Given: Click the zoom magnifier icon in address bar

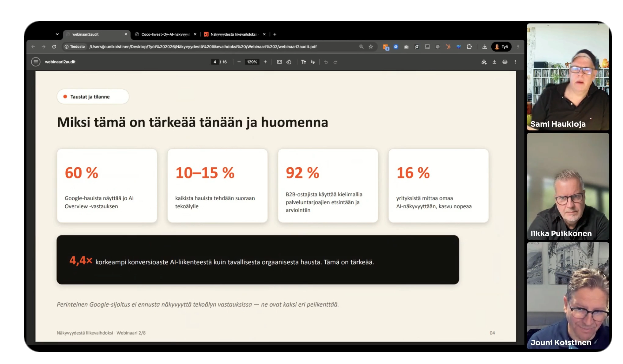Looking at the screenshot, I should (x=361, y=47).
